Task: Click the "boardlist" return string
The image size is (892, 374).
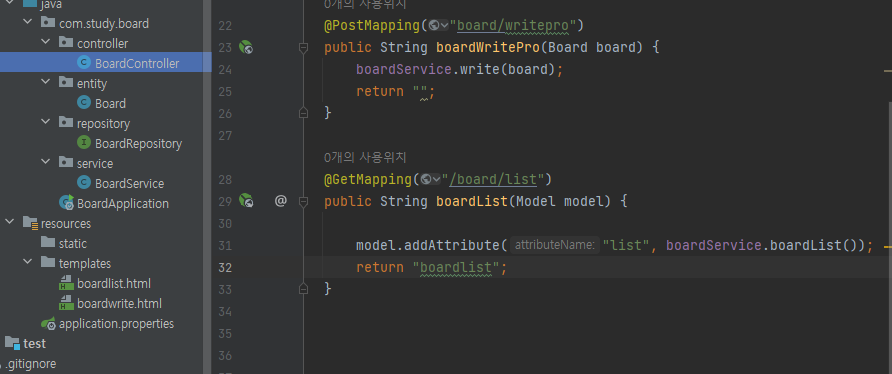Action: coord(456,267)
